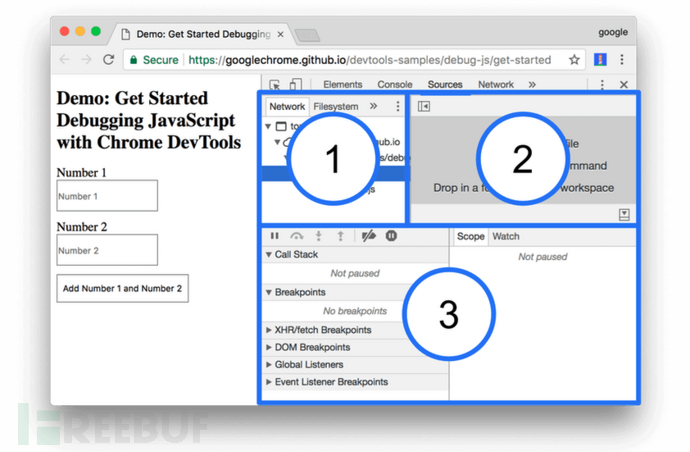Select the Scope tab

point(470,236)
